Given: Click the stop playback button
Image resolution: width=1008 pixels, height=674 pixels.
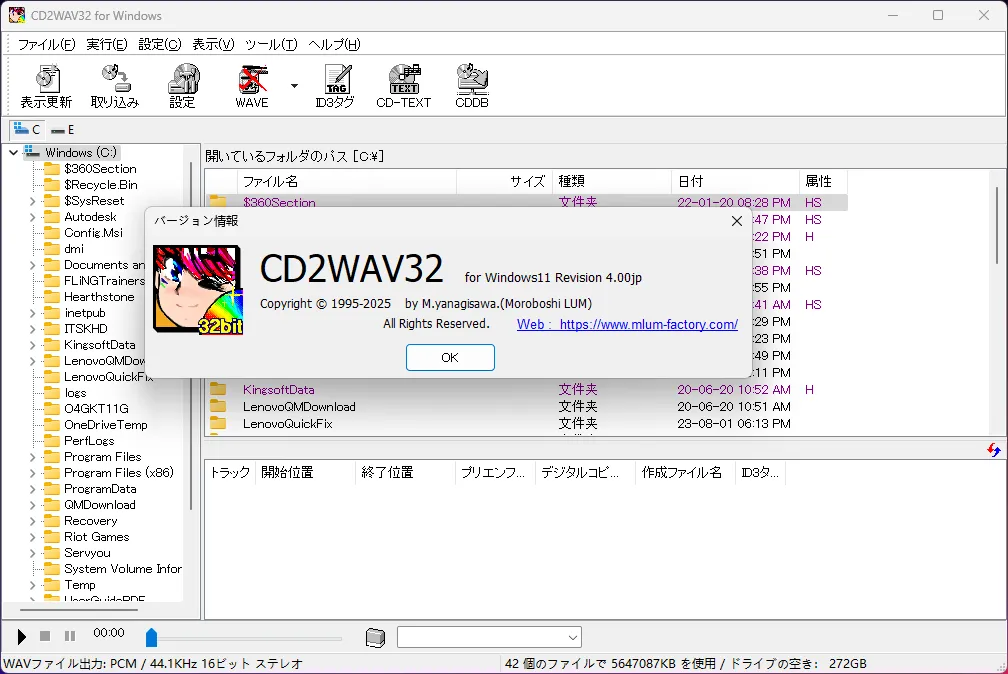Looking at the screenshot, I should coord(45,636).
